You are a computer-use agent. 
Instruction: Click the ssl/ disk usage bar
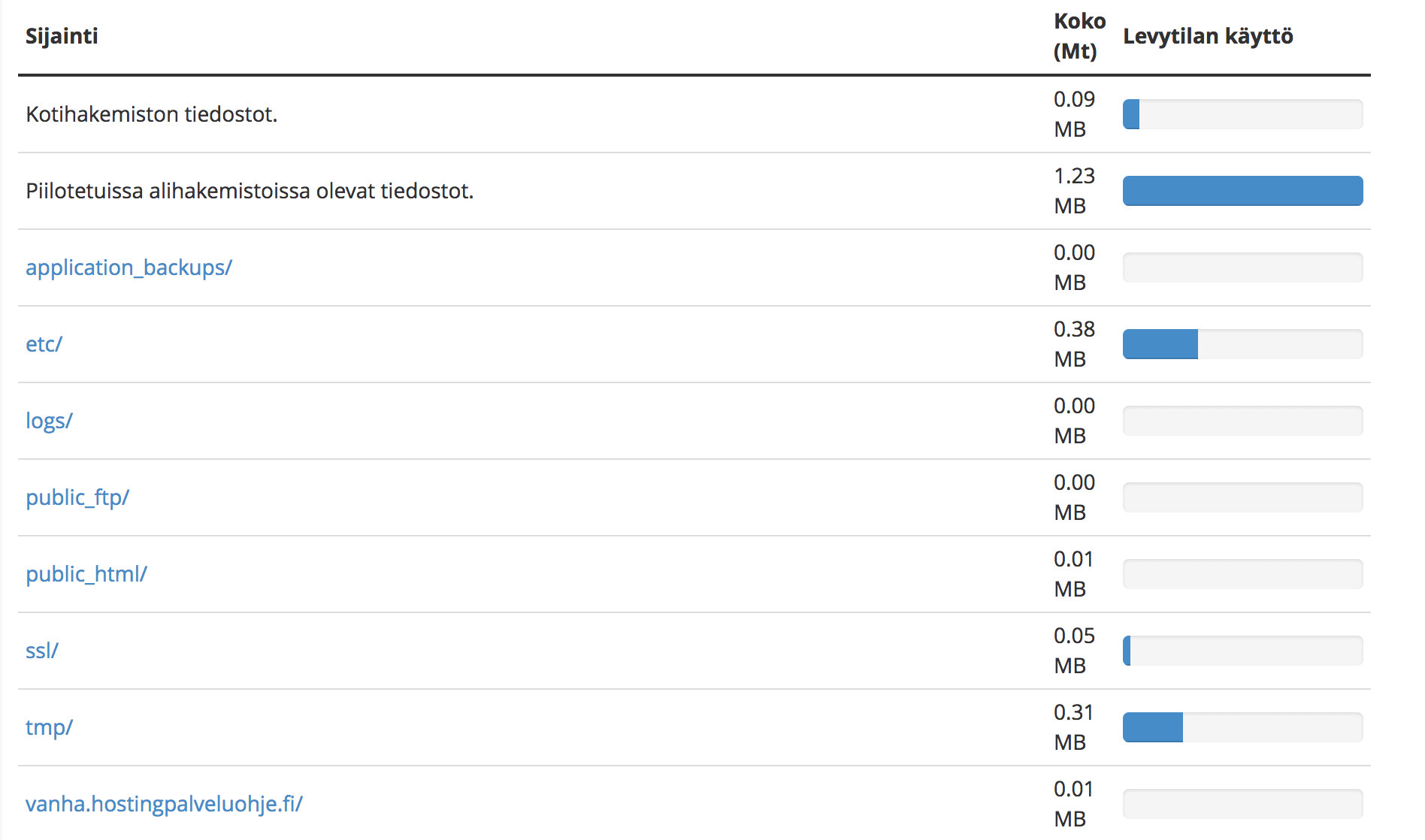click(1242, 651)
